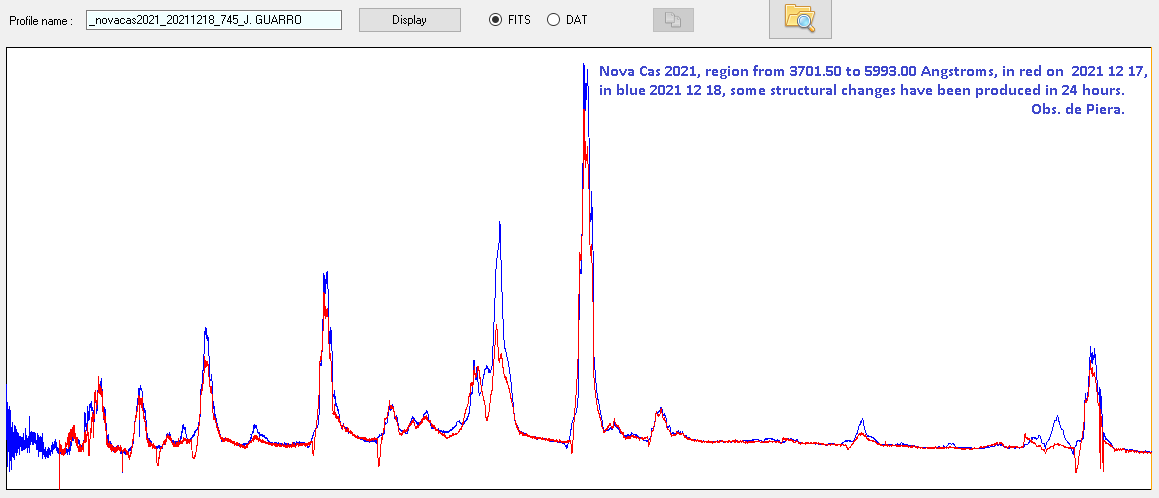Click the 'structural changes' annotation line

point(862,91)
